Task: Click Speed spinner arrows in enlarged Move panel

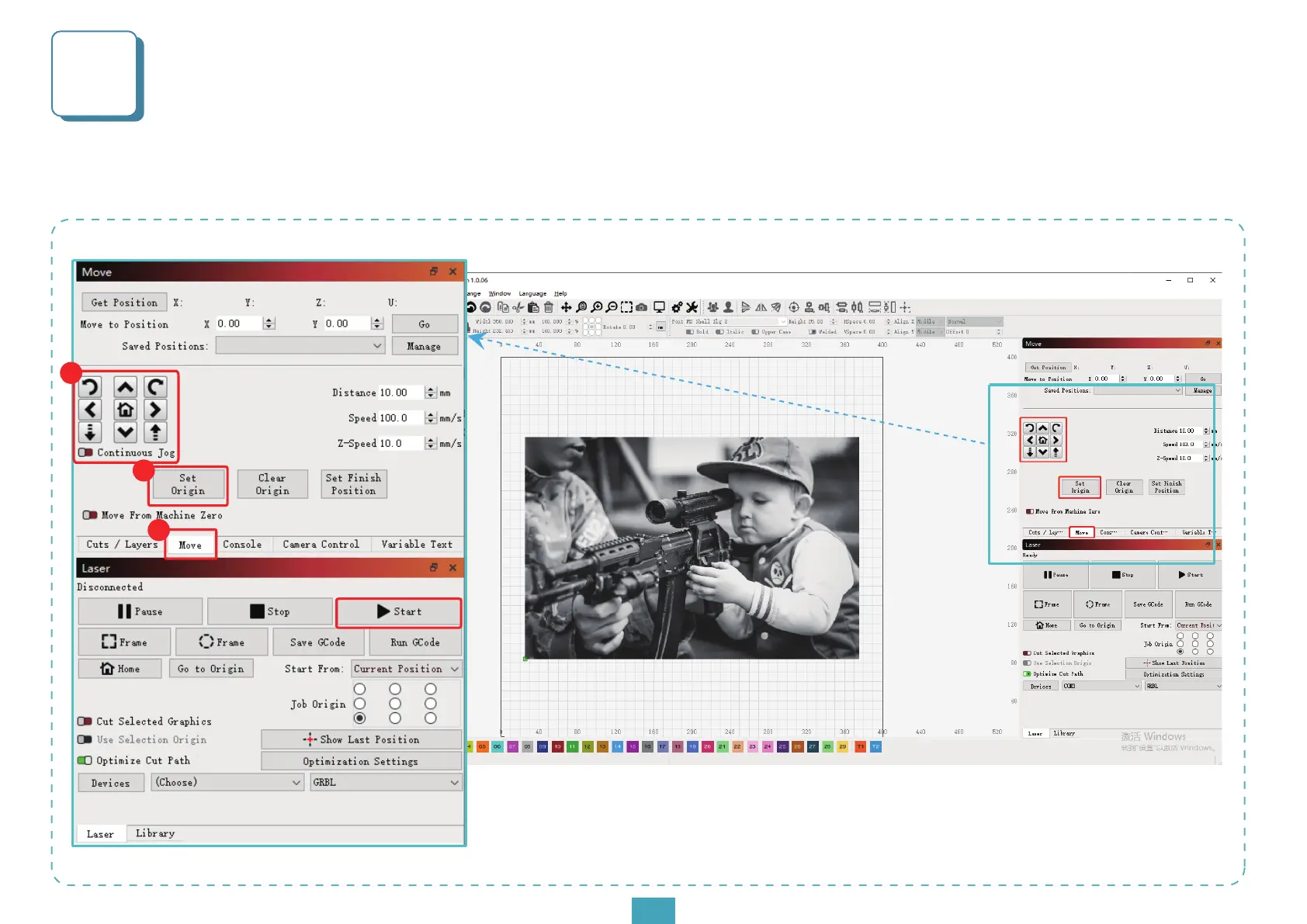Action: pyautogui.click(x=431, y=418)
